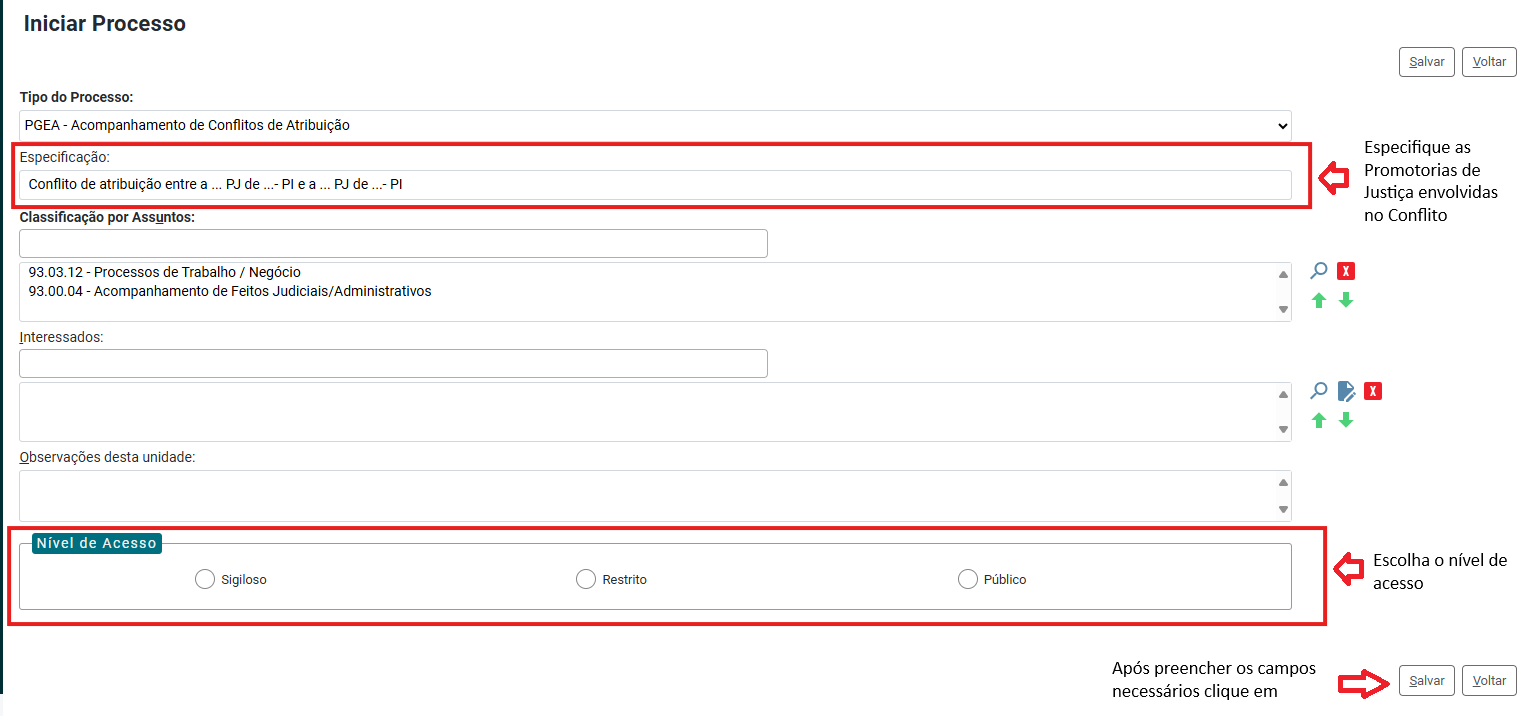Image resolution: width=1525 pixels, height=716 pixels.
Task: Remove selected subject with red X icon
Action: [x=1346, y=271]
